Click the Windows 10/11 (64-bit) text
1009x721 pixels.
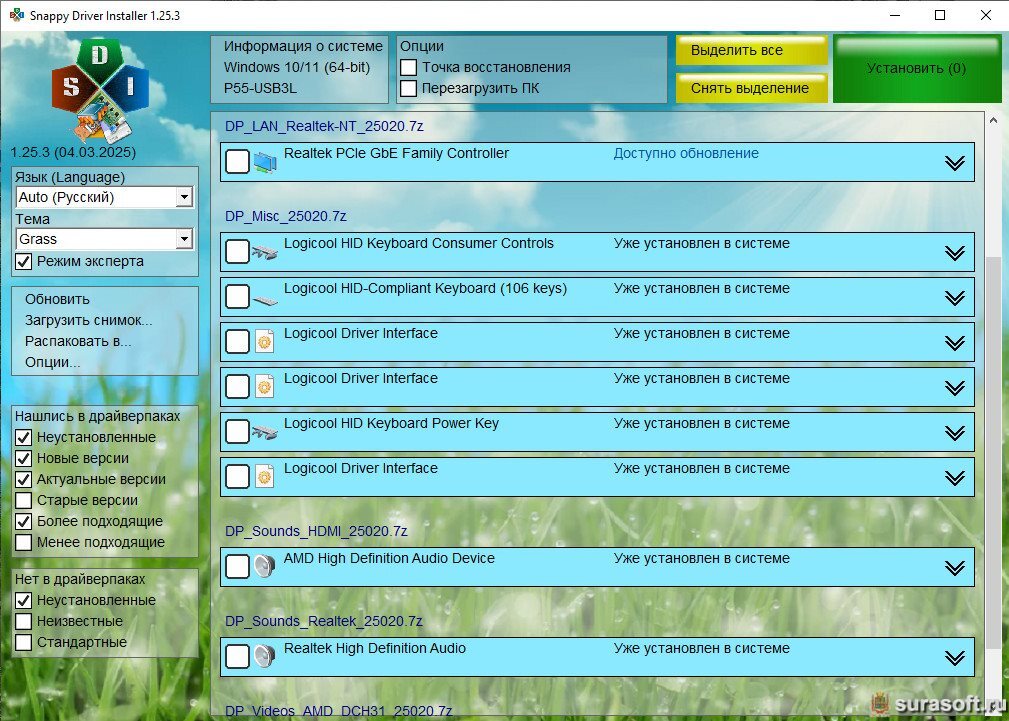(297, 67)
